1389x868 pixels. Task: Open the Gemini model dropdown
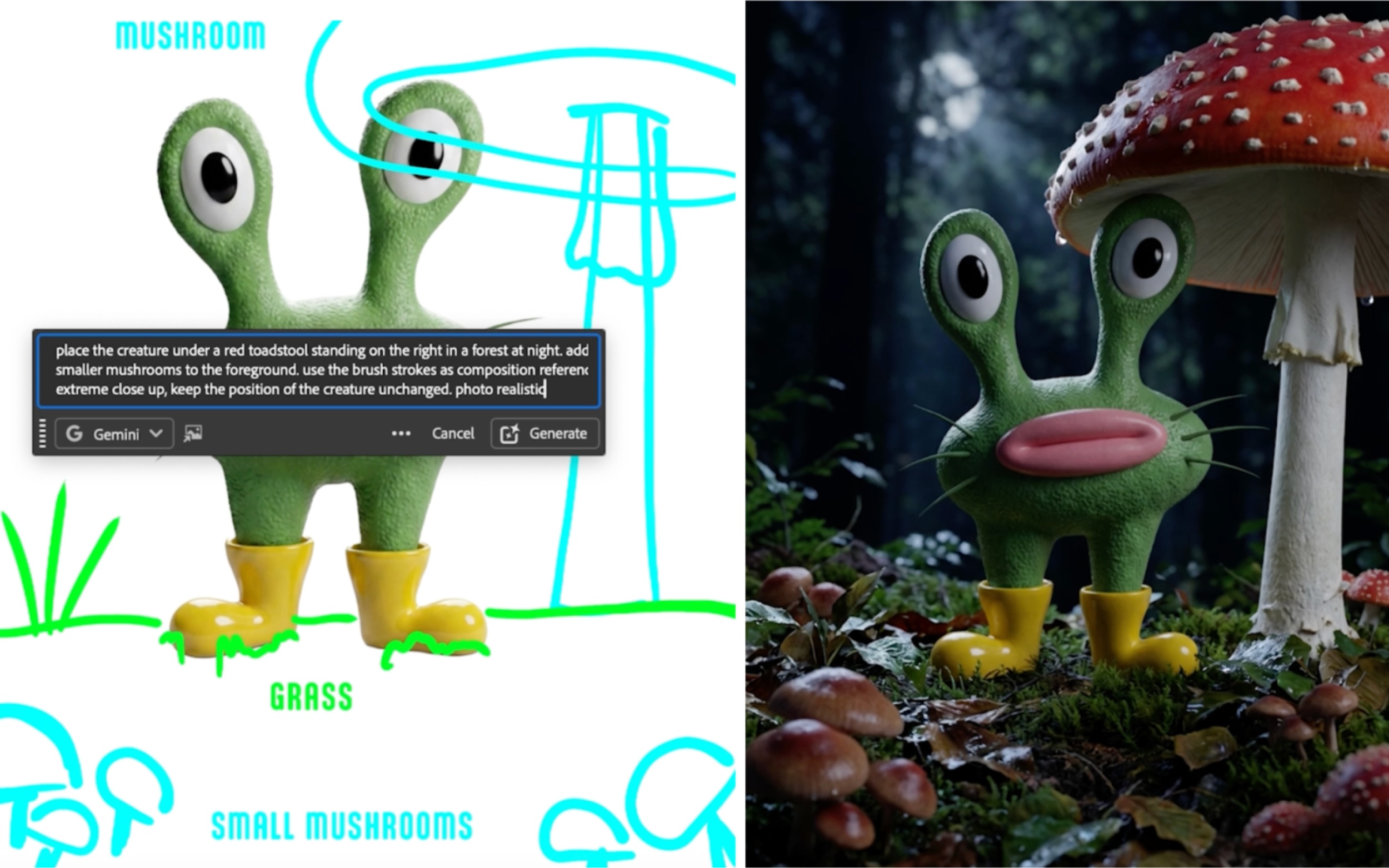click(114, 433)
